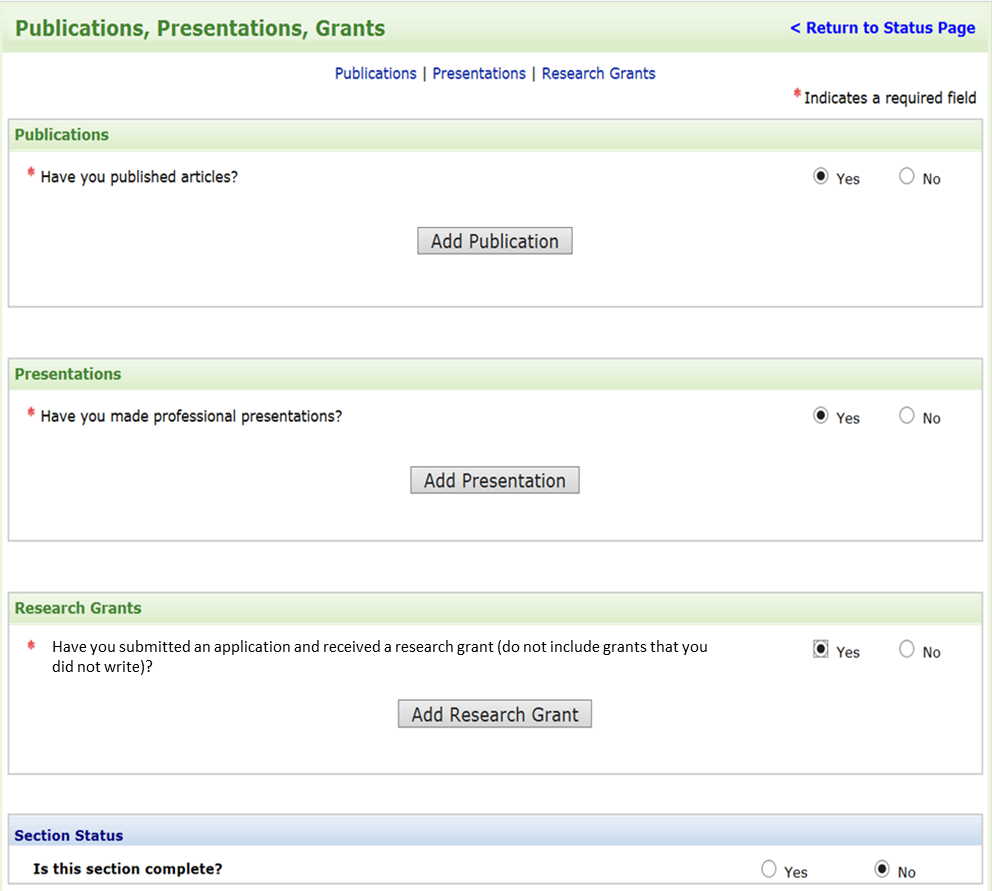Go to Research Grants top navigation link
The image size is (992, 891).
click(599, 74)
